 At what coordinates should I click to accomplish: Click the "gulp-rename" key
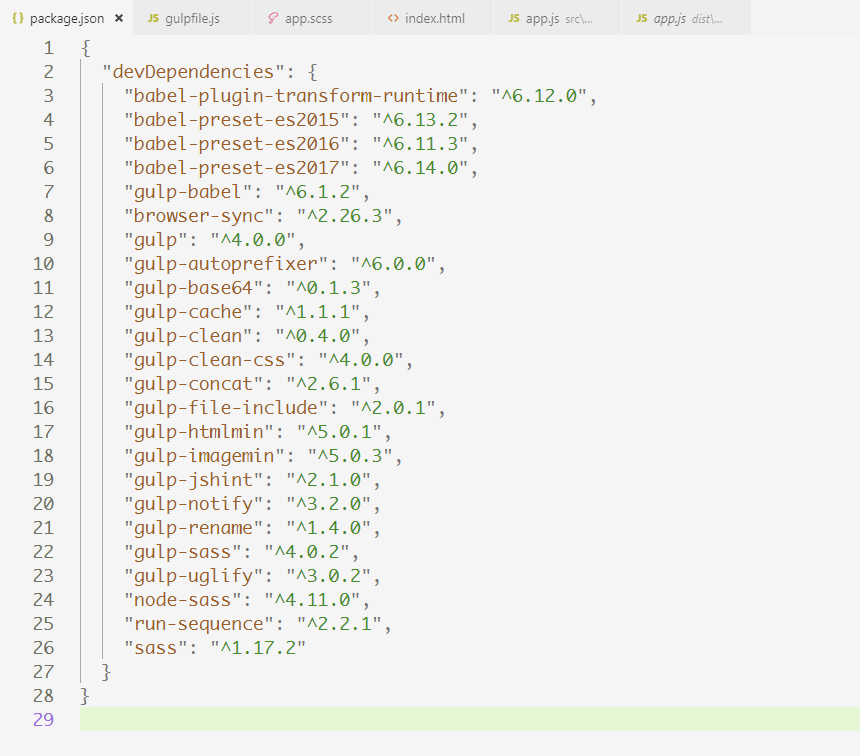click(x=194, y=528)
